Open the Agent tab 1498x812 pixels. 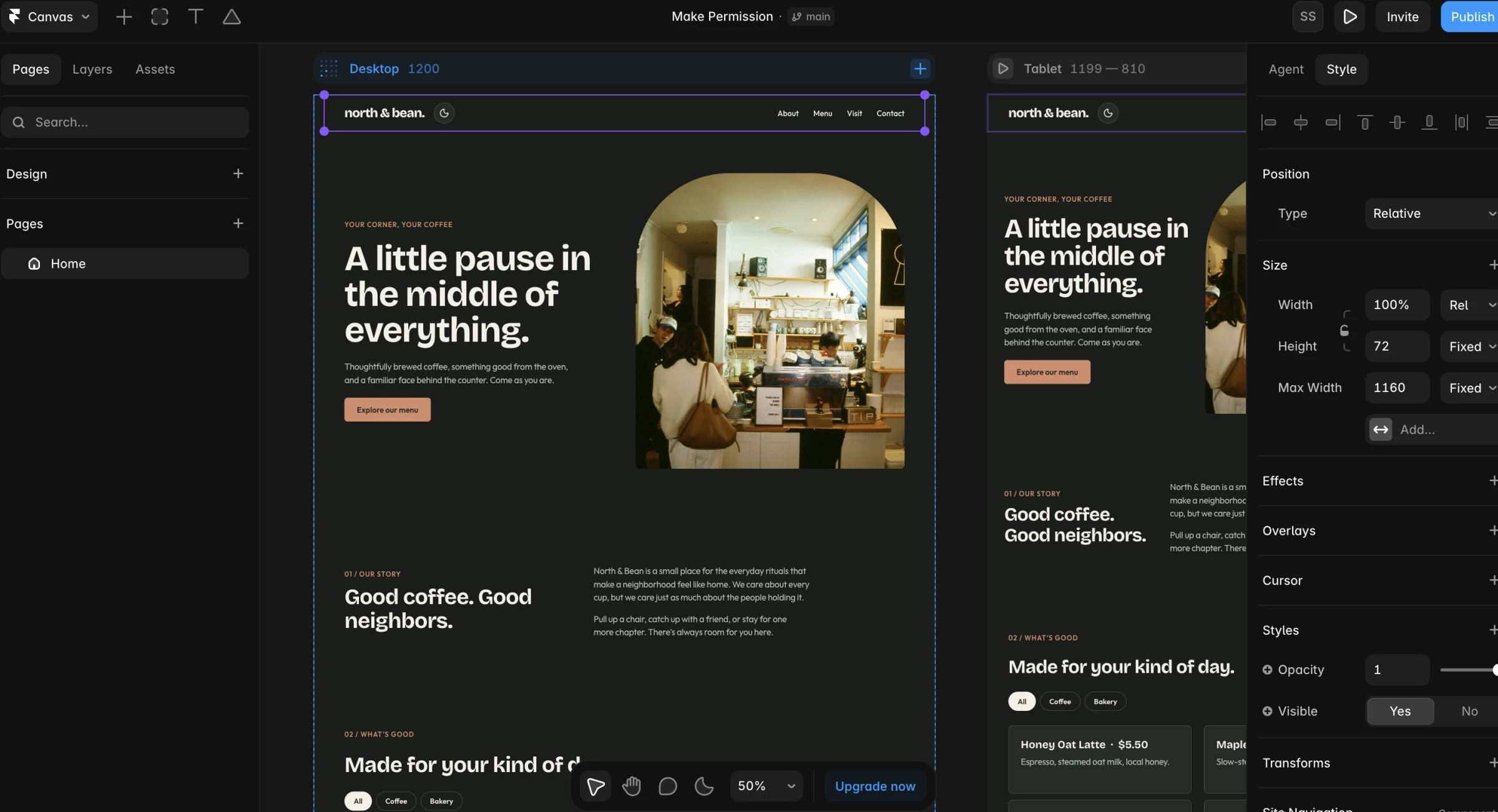(1286, 69)
